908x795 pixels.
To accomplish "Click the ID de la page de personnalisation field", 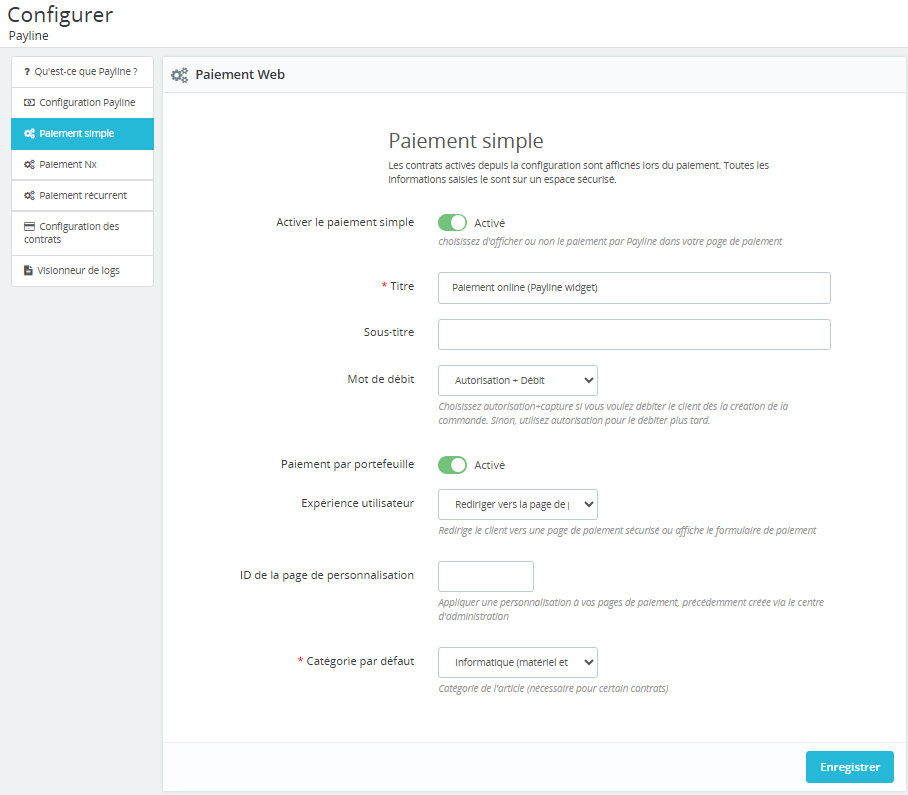I will (x=486, y=577).
